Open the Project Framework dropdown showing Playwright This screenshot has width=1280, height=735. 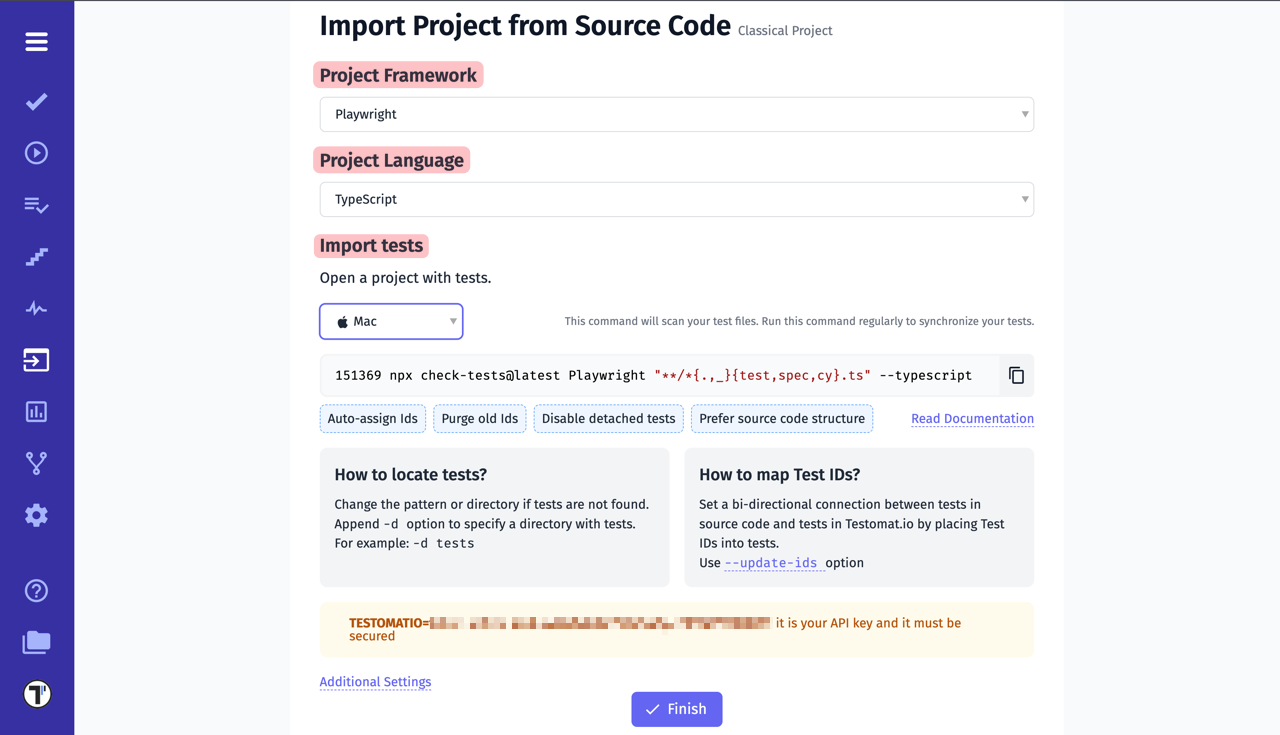(x=676, y=114)
